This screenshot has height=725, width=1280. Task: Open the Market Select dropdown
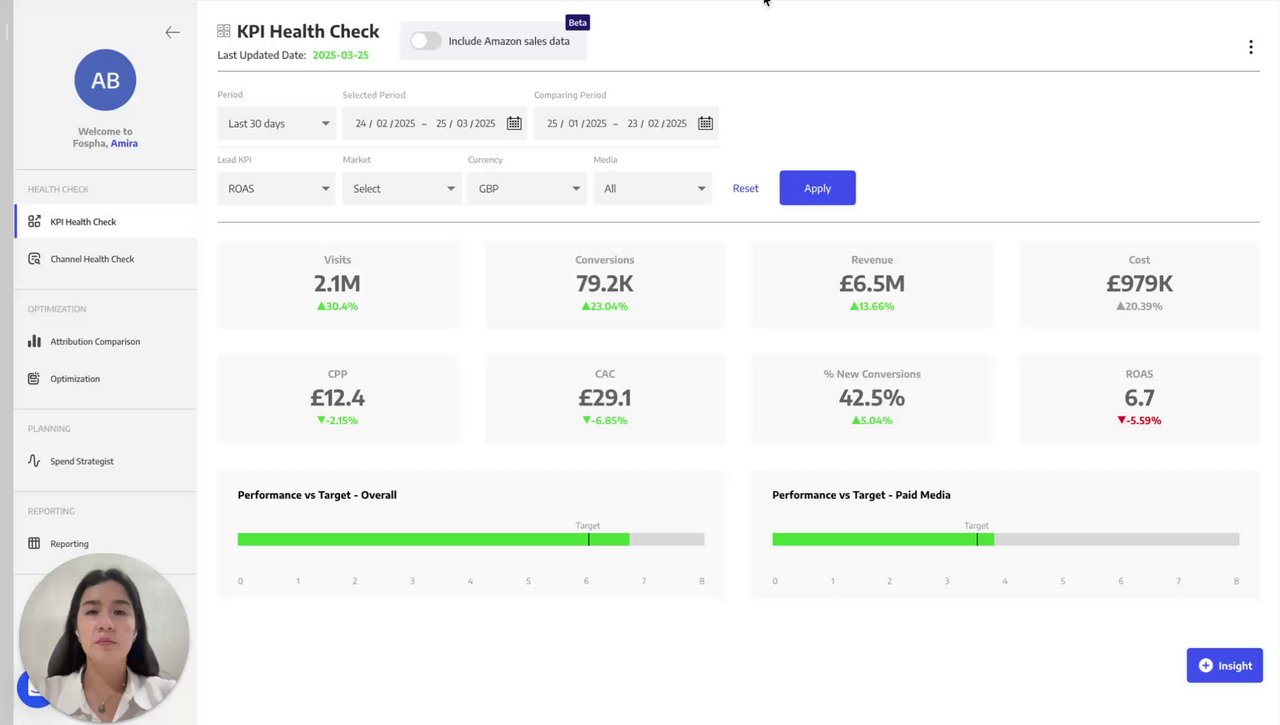pos(402,188)
